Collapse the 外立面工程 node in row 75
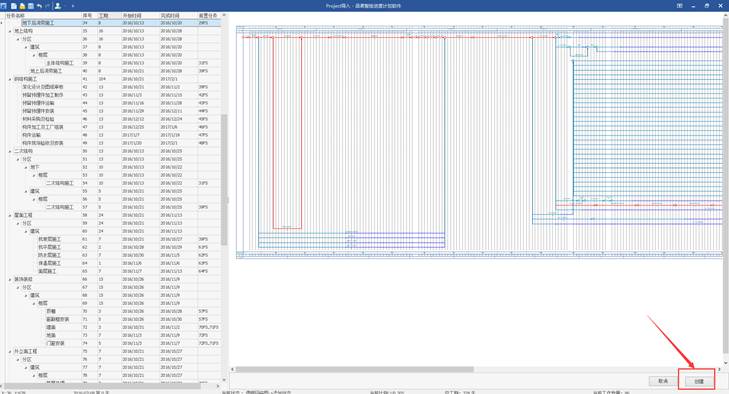Viewport: 729px width, 394px height. [x=10, y=352]
